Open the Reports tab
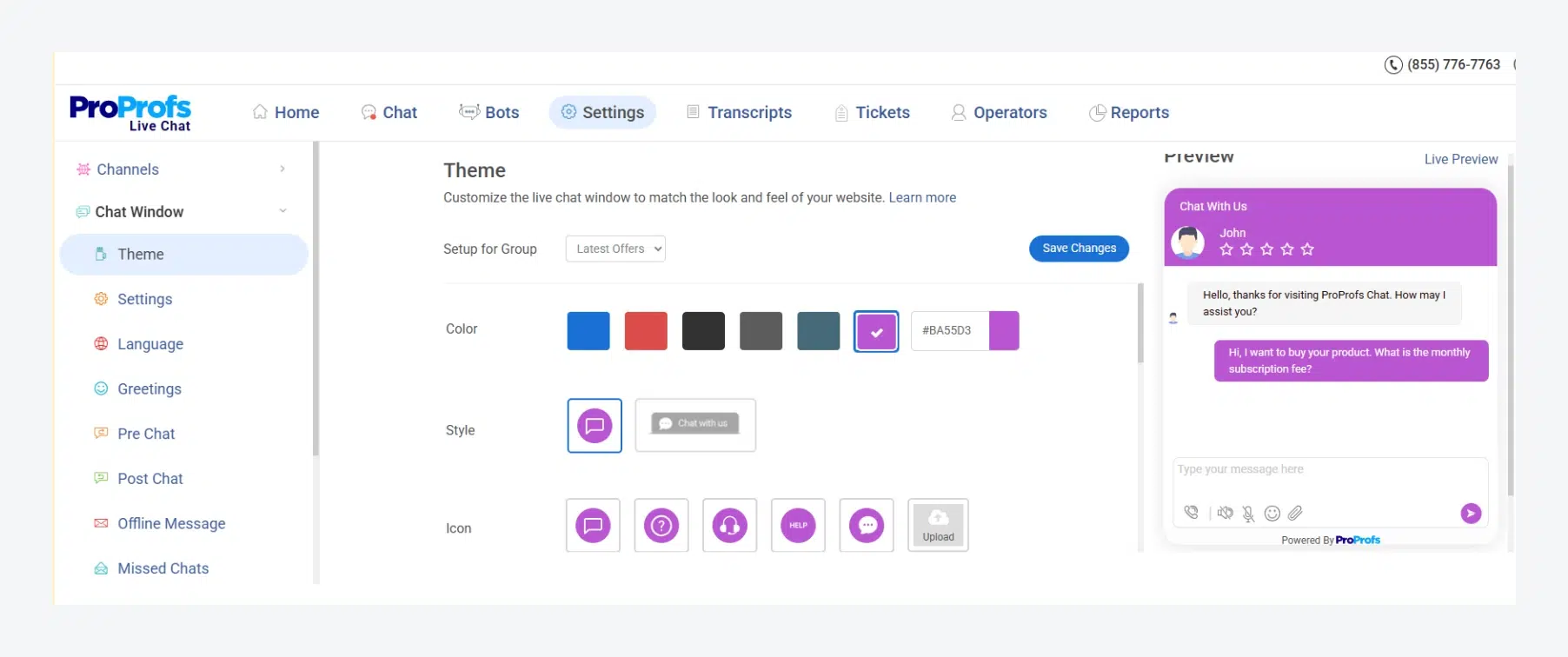Image resolution: width=1568 pixels, height=657 pixels. pyautogui.click(x=1129, y=112)
